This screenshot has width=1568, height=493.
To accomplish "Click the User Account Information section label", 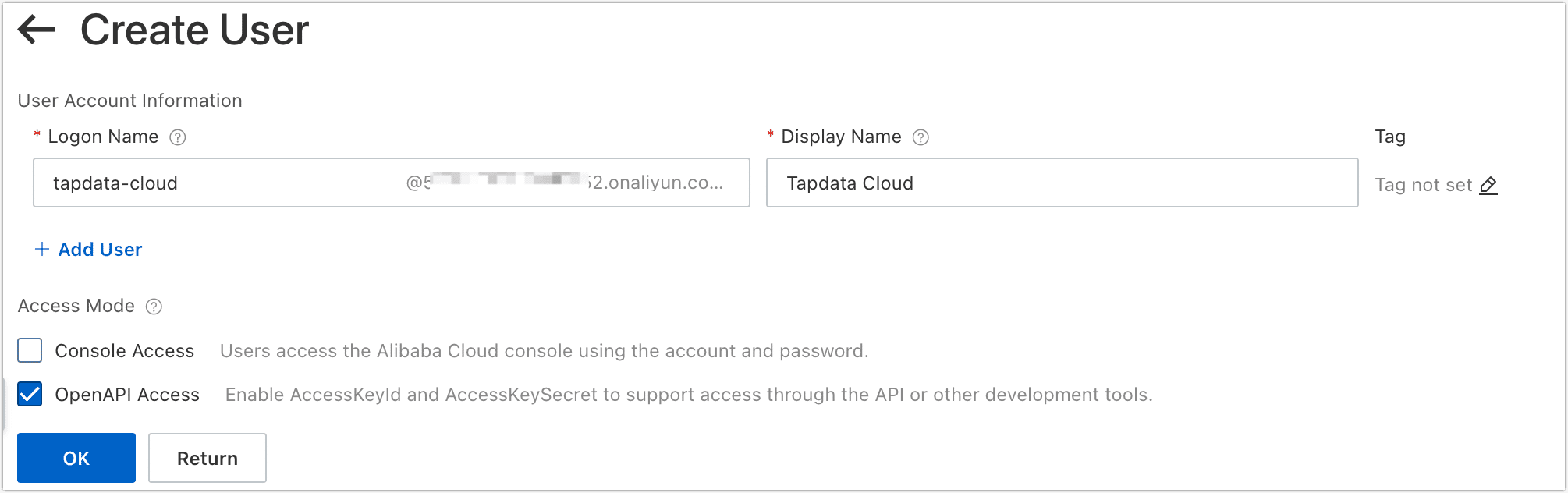I will tap(129, 101).
